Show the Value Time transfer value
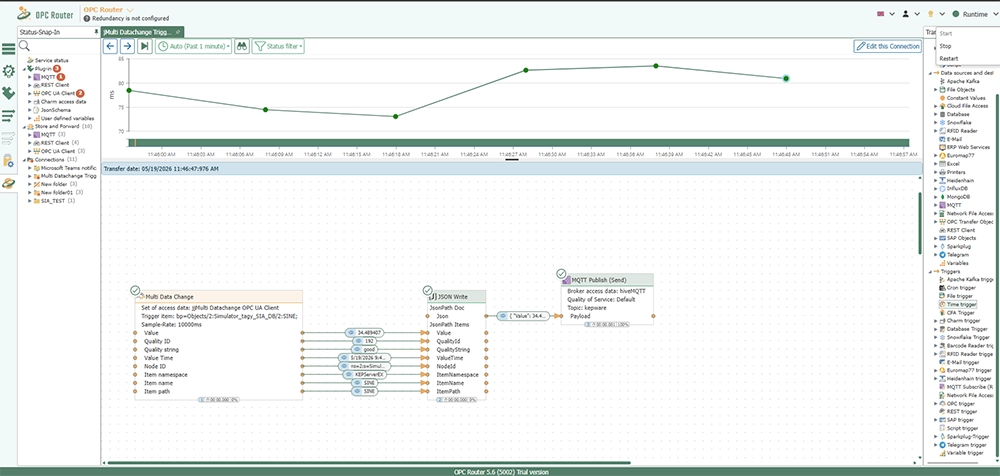The image size is (1000, 476). click(x=365, y=358)
